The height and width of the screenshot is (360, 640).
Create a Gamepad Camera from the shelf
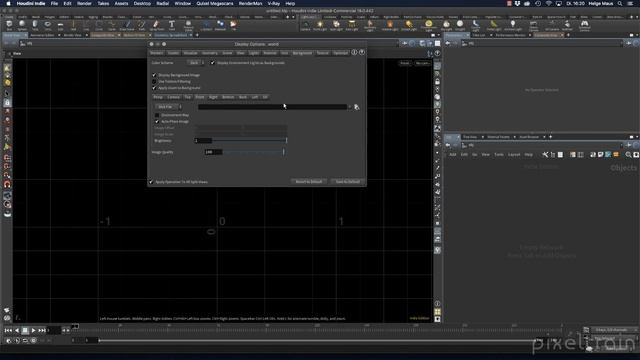click(x=584, y=26)
